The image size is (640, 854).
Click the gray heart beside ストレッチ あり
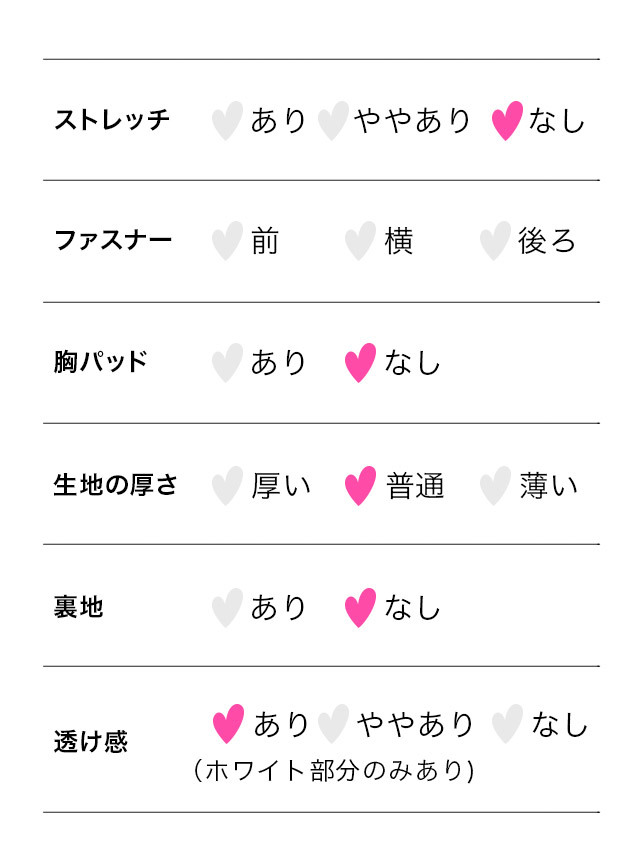tap(227, 121)
